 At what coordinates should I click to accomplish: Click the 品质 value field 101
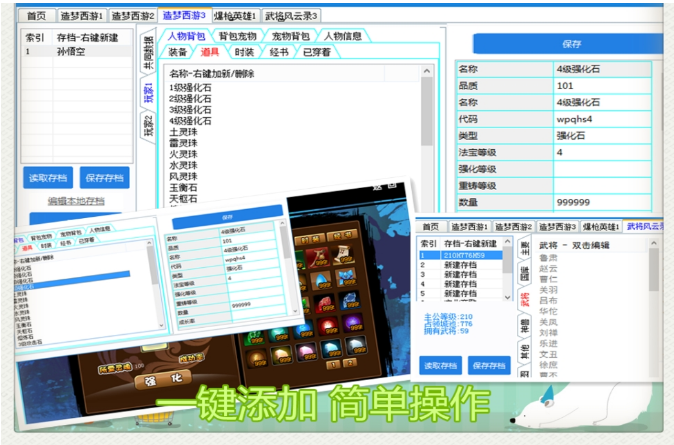pos(602,86)
